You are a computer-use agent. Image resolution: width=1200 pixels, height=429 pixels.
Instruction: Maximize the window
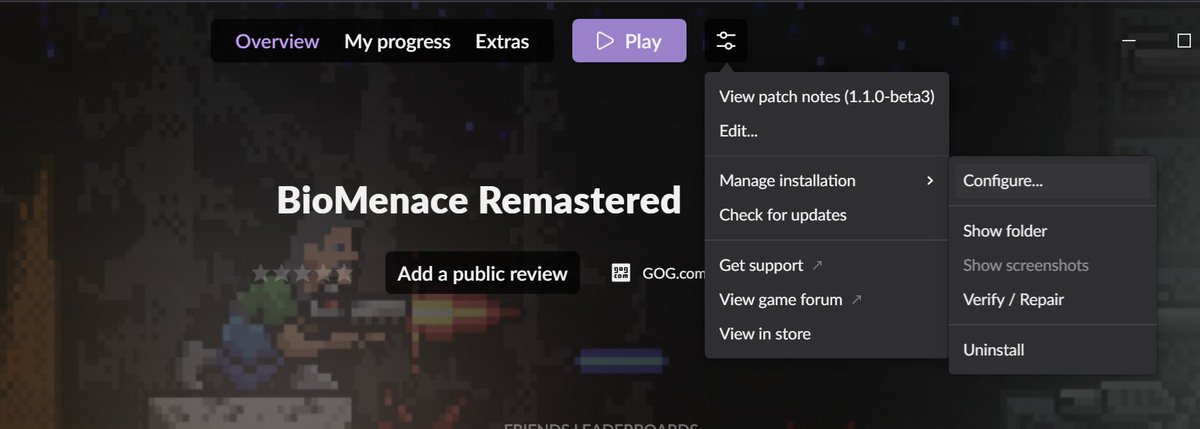click(1184, 41)
